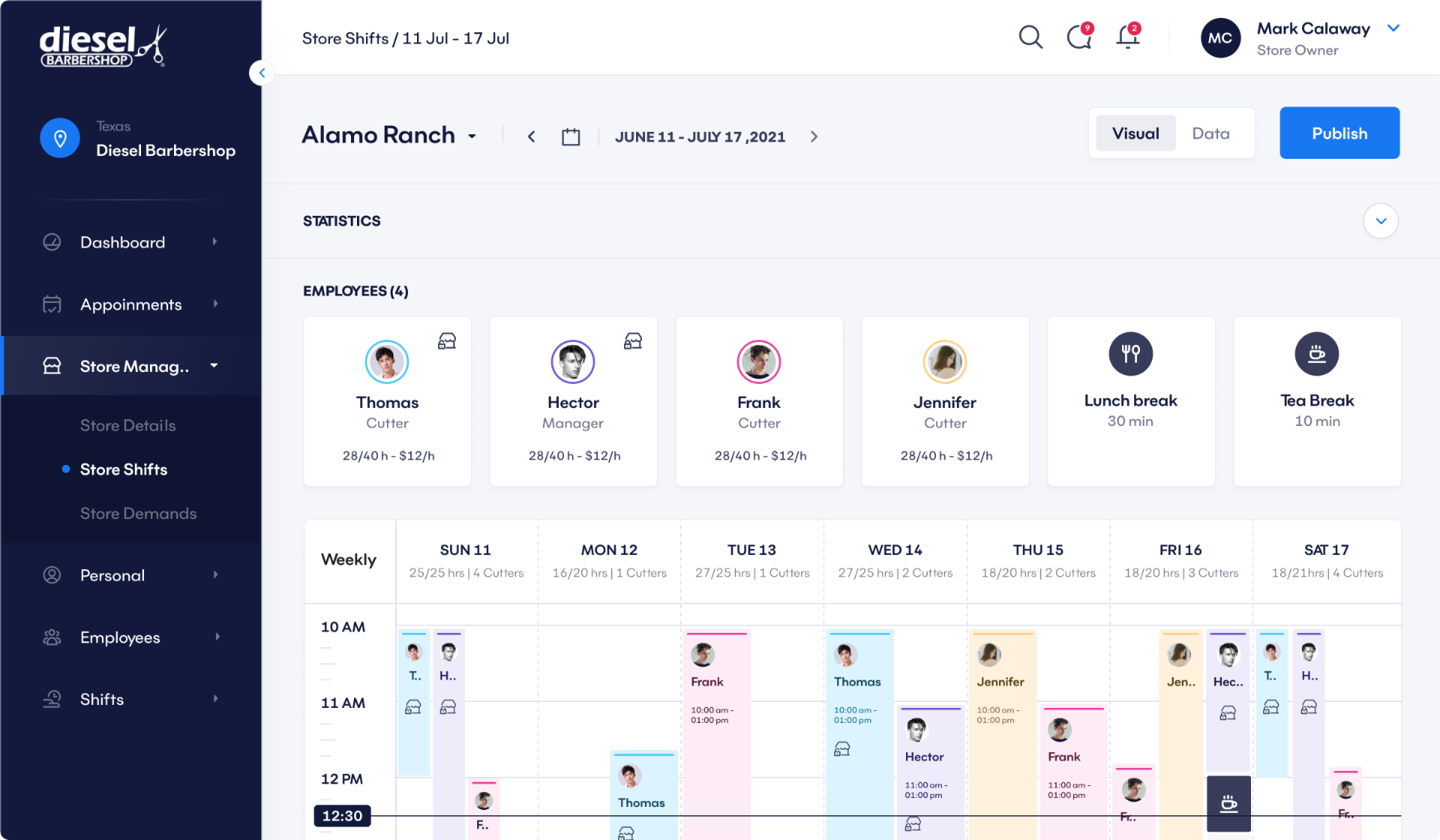Switch to Visual view
This screenshot has width=1440, height=840.
coord(1135,133)
